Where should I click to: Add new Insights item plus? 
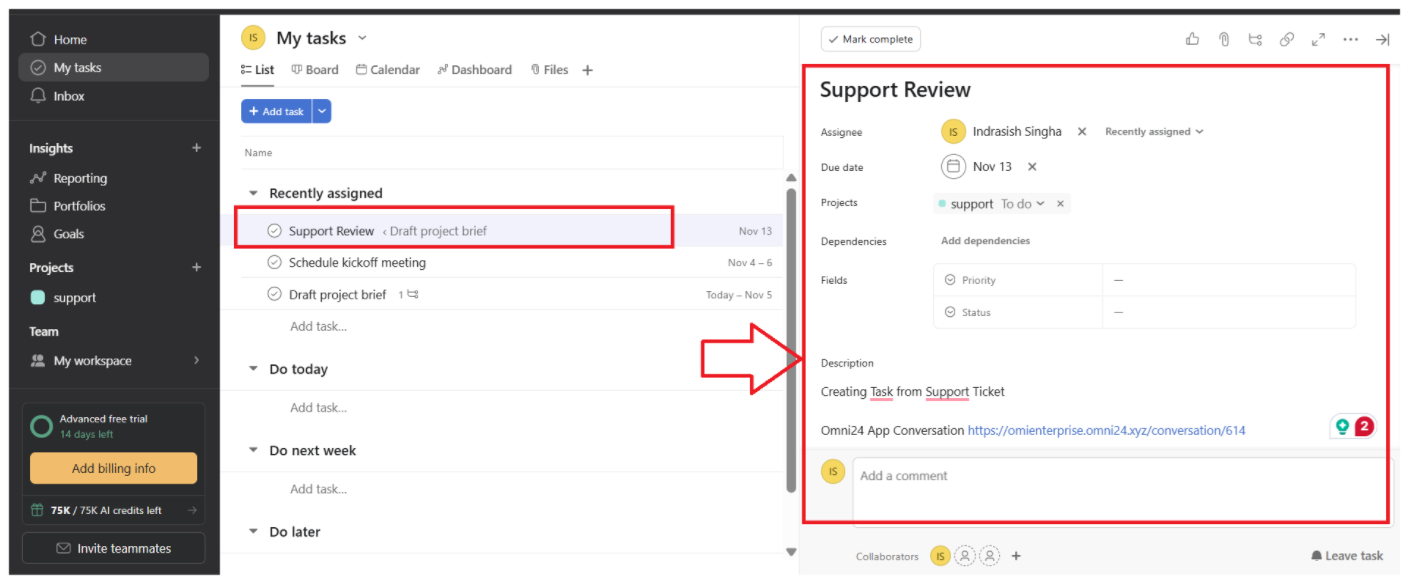click(196, 148)
